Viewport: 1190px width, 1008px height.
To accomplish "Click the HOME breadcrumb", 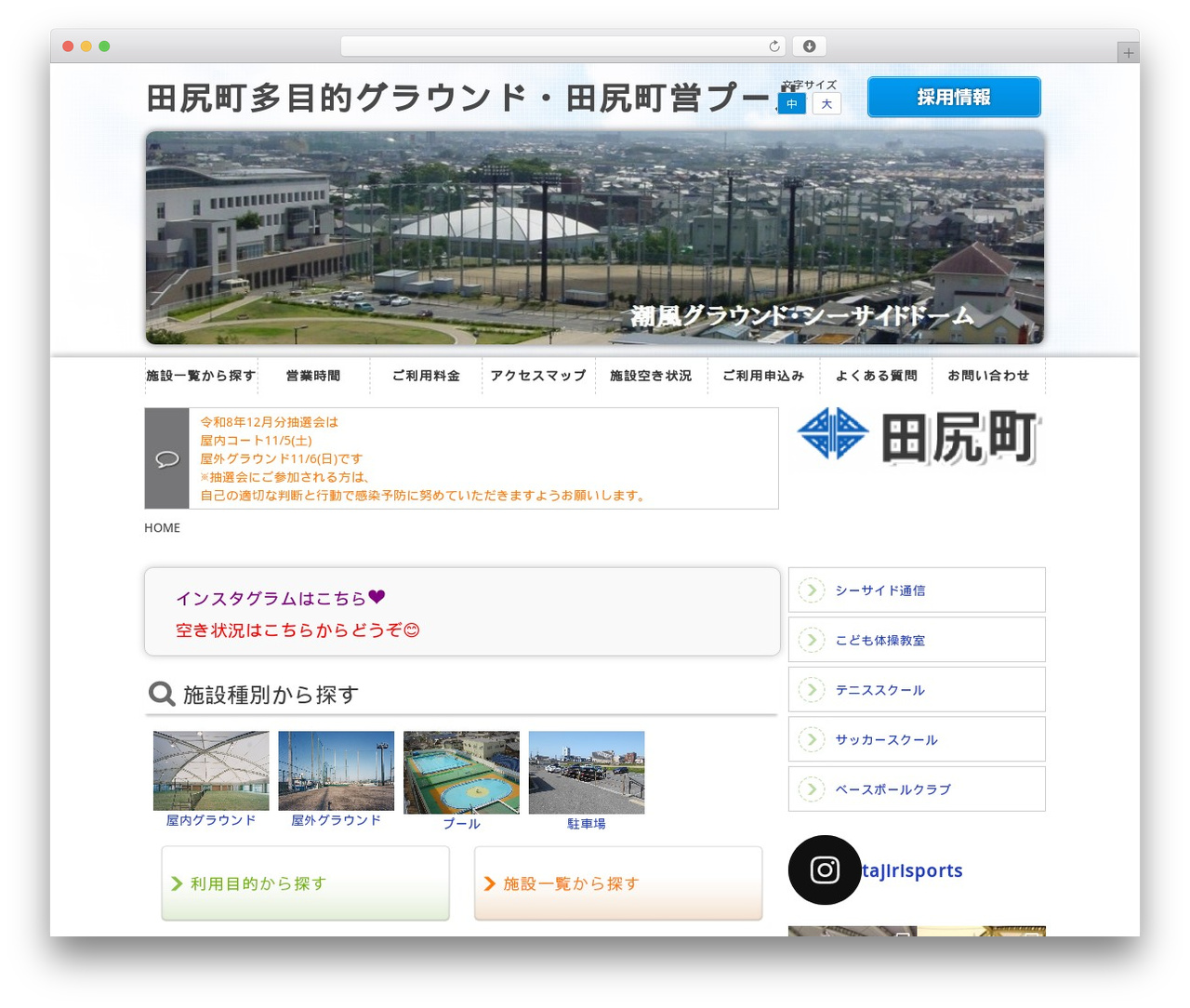I will (162, 527).
